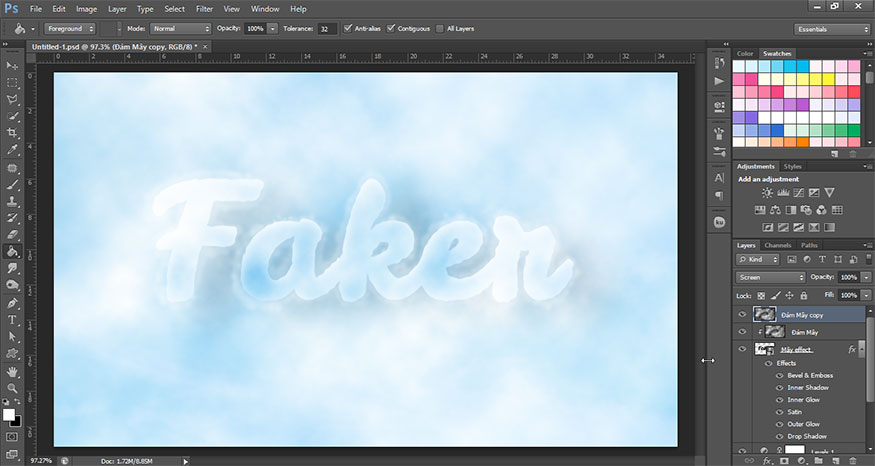
Task: Click the Levels adjustment icon
Action: (x=783, y=193)
